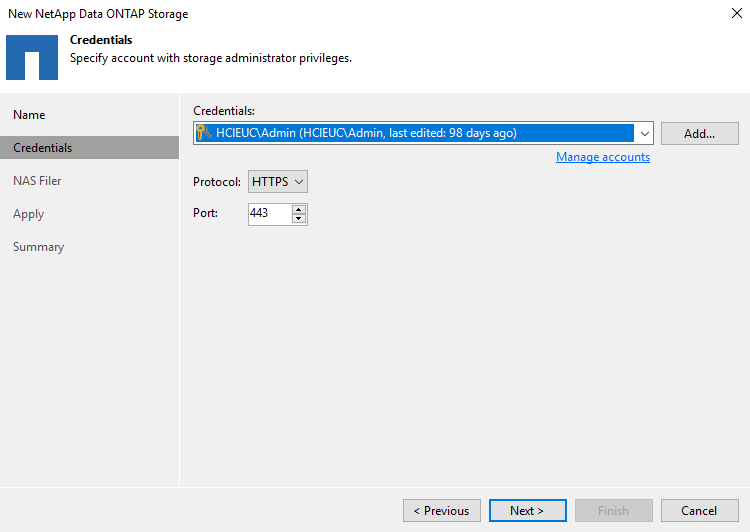Decrease port value with down arrow
750x532 pixels.
coord(298,218)
